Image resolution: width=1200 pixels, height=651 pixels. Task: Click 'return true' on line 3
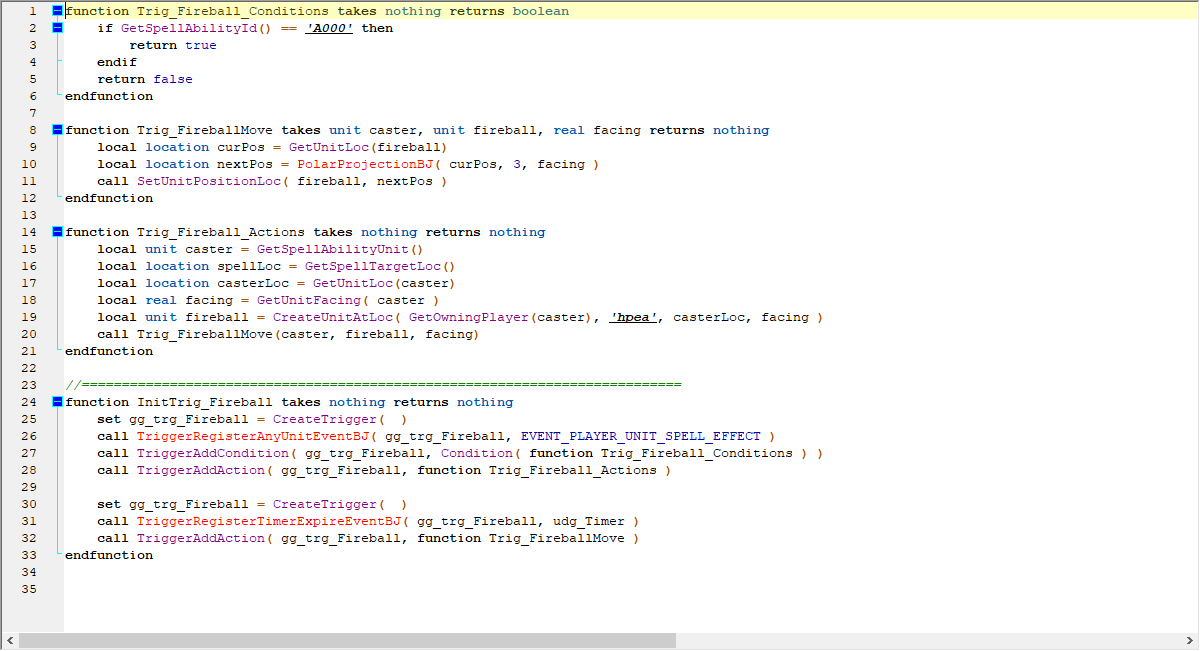tap(173, 45)
